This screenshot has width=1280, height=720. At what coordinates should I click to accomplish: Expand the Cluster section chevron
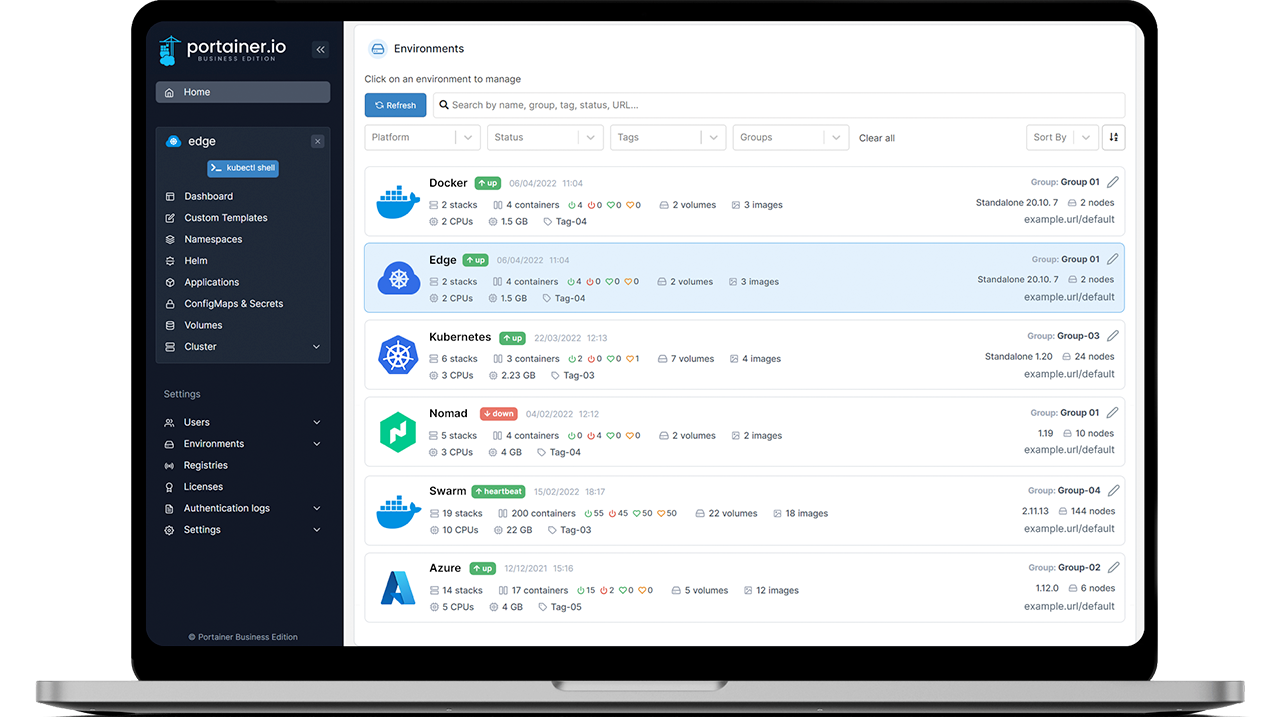click(x=318, y=346)
